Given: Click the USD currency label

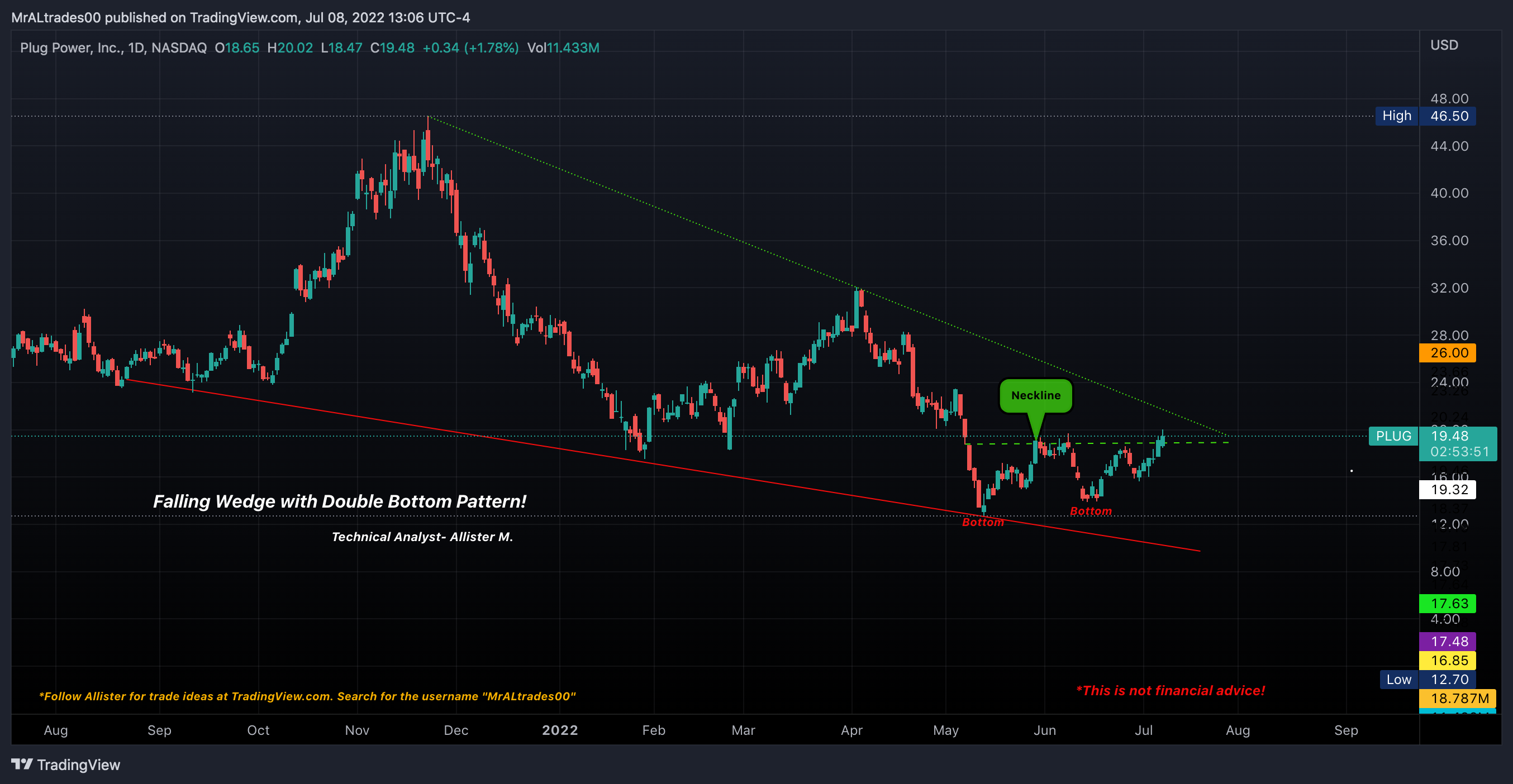Looking at the screenshot, I should (x=1444, y=45).
